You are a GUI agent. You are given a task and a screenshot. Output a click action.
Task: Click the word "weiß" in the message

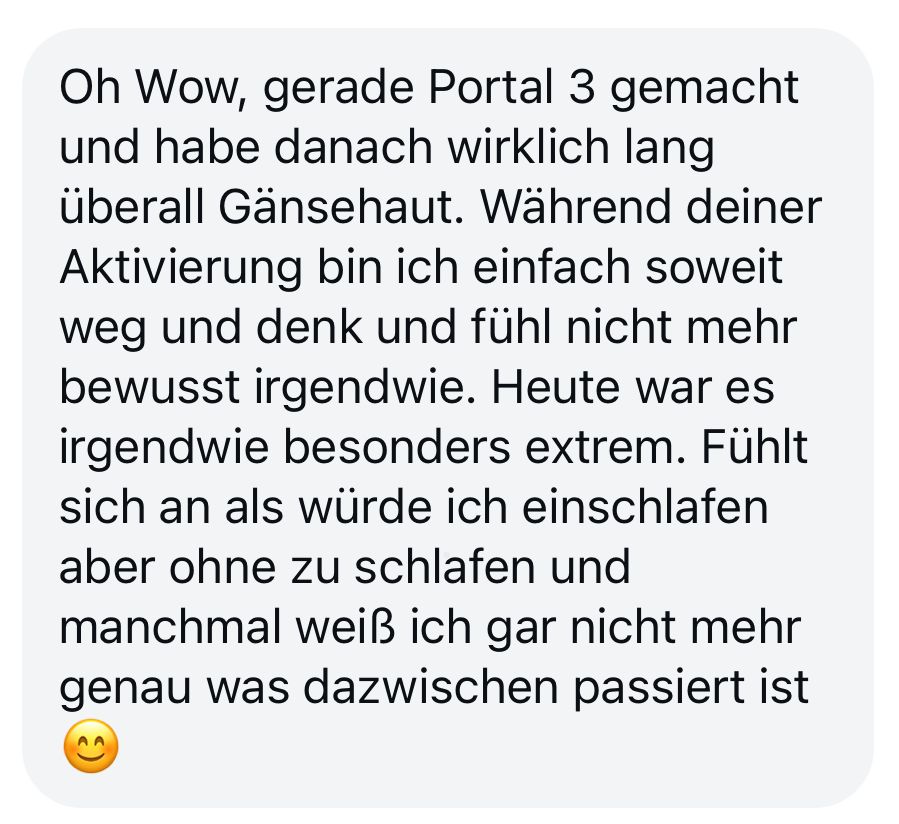click(346, 628)
